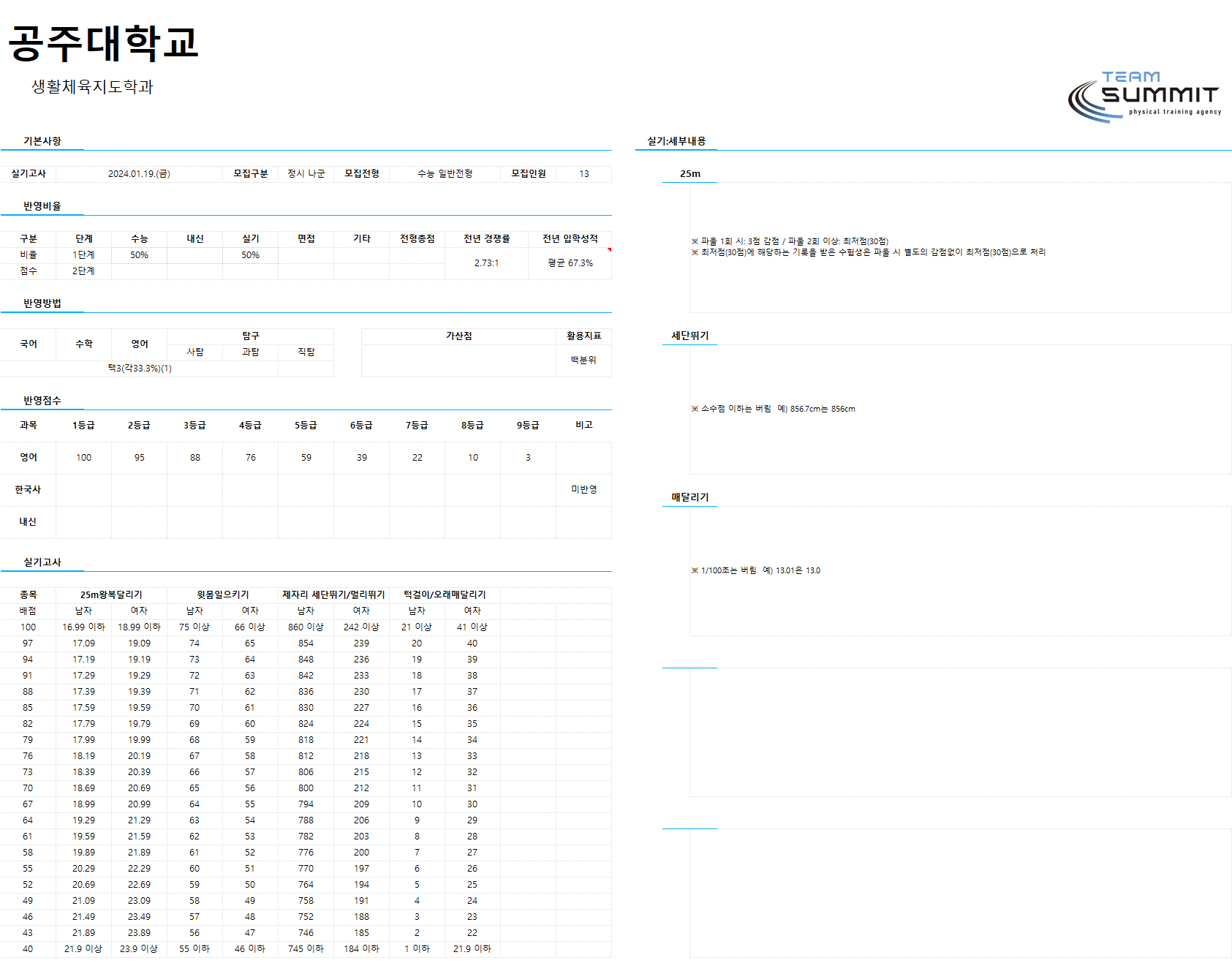Select the 860 이상 cell
Screen dimensions: 1232x974
(306, 627)
